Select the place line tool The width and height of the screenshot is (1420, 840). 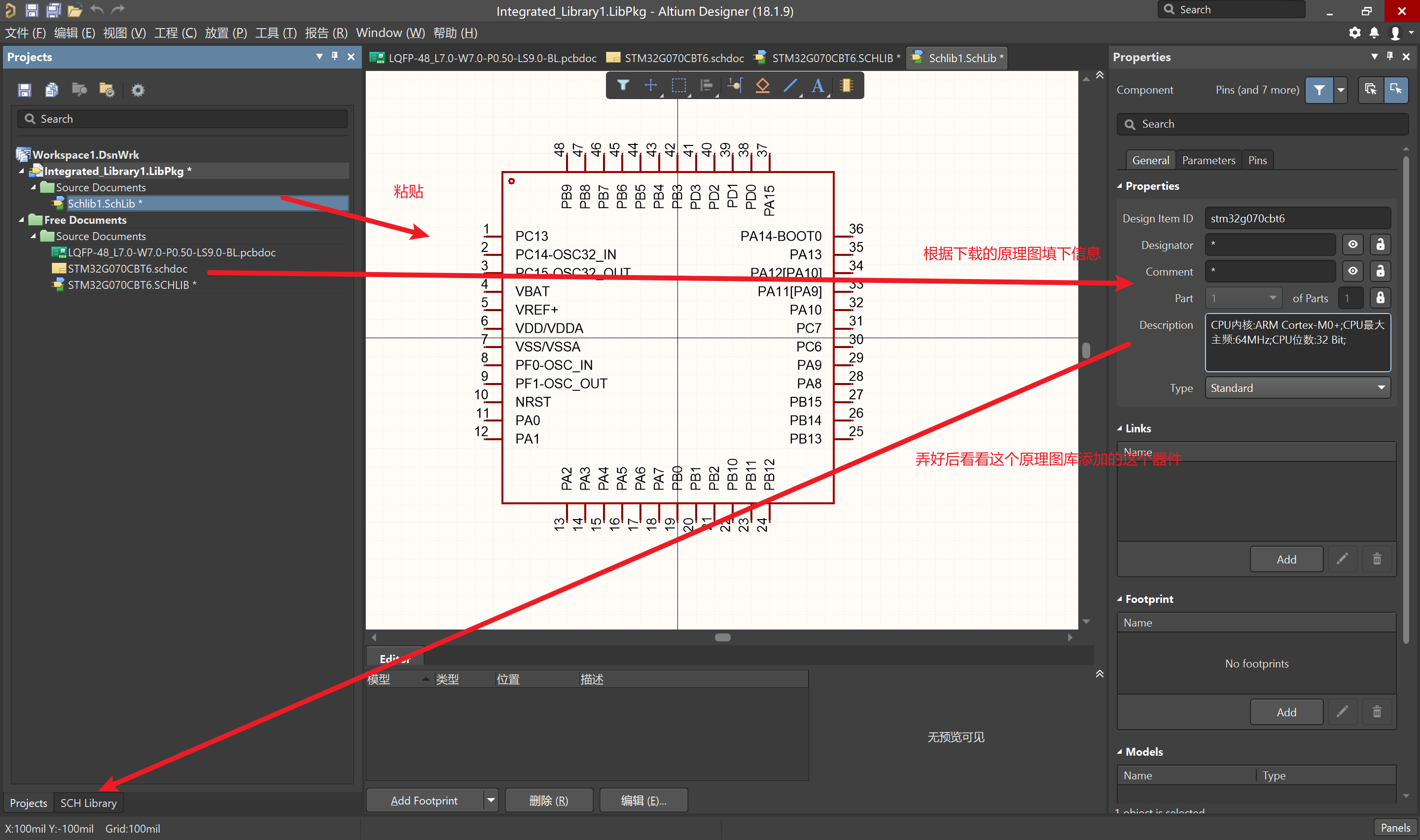pos(790,85)
